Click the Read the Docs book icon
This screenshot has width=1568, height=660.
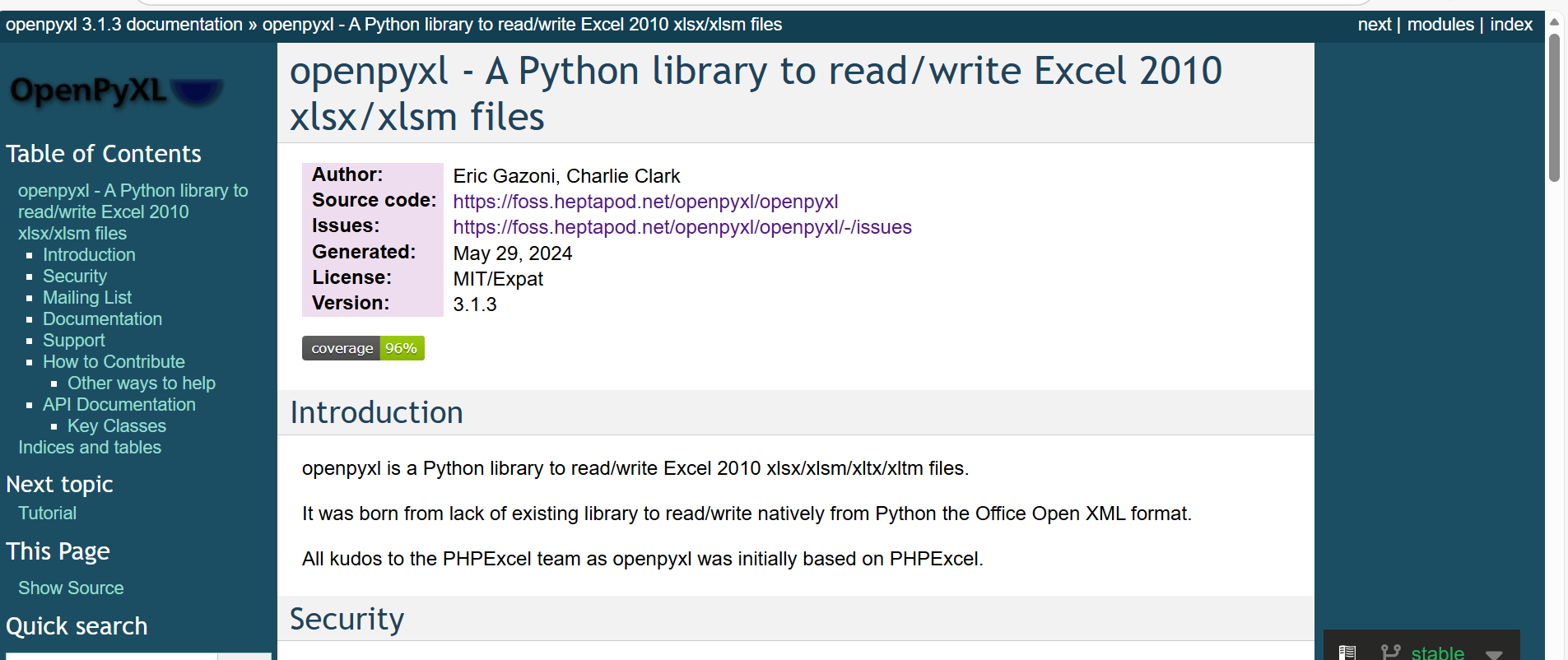(1347, 653)
